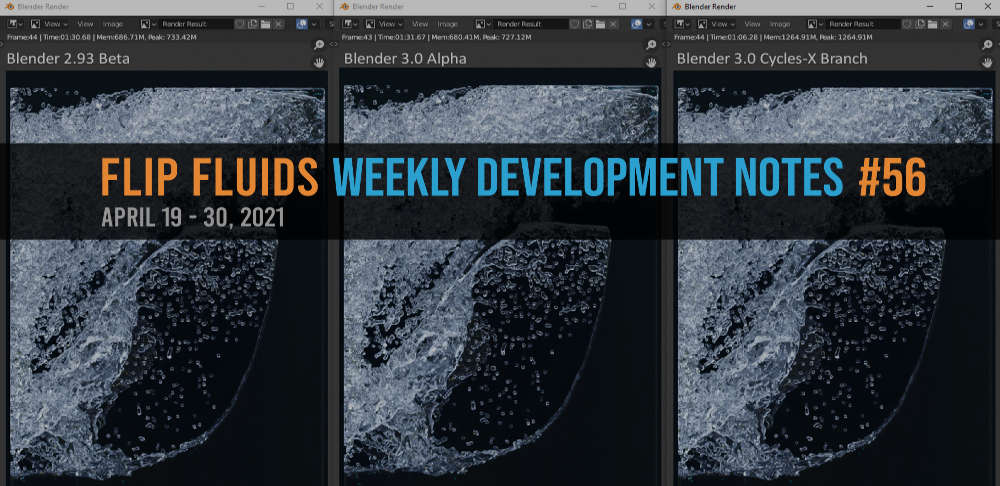Toggle gizmo display in 2.93 Beta window
Screen dimensions: 1000x486
coord(302,24)
